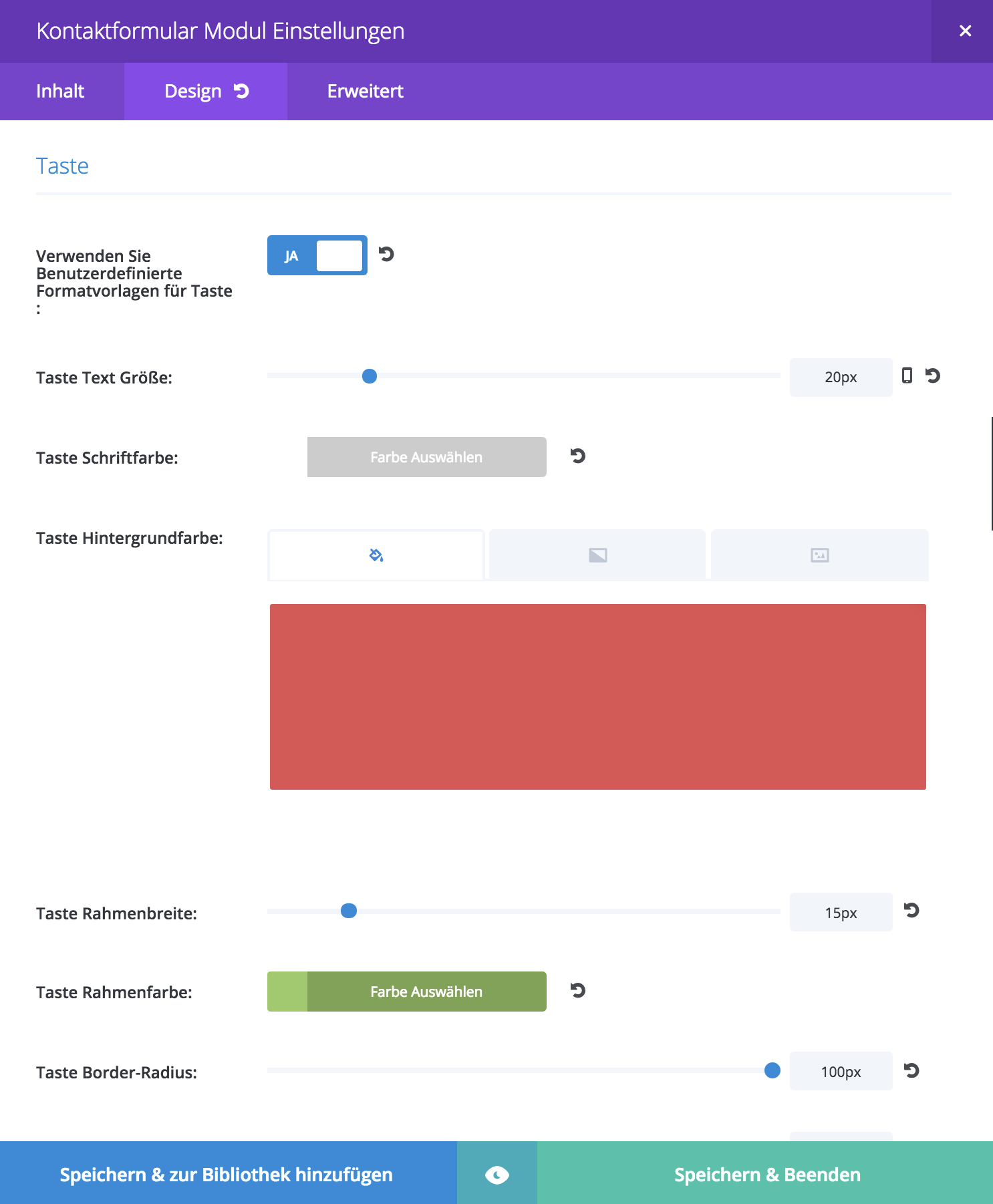Select the solid color fill background tab

tap(376, 555)
